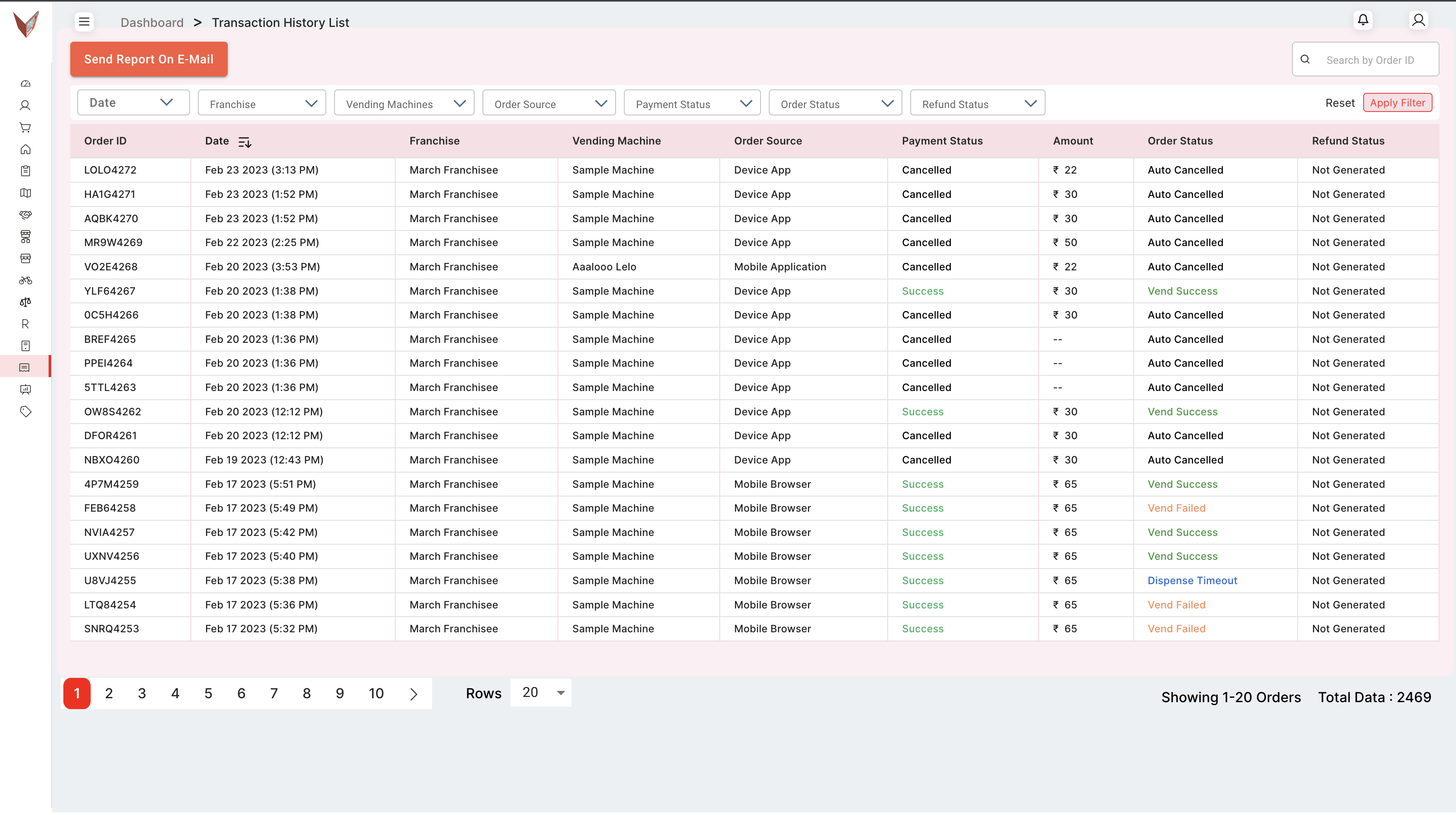Toggle the hamburger menu button
This screenshot has width=1456, height=815.
tap(84, 21)
